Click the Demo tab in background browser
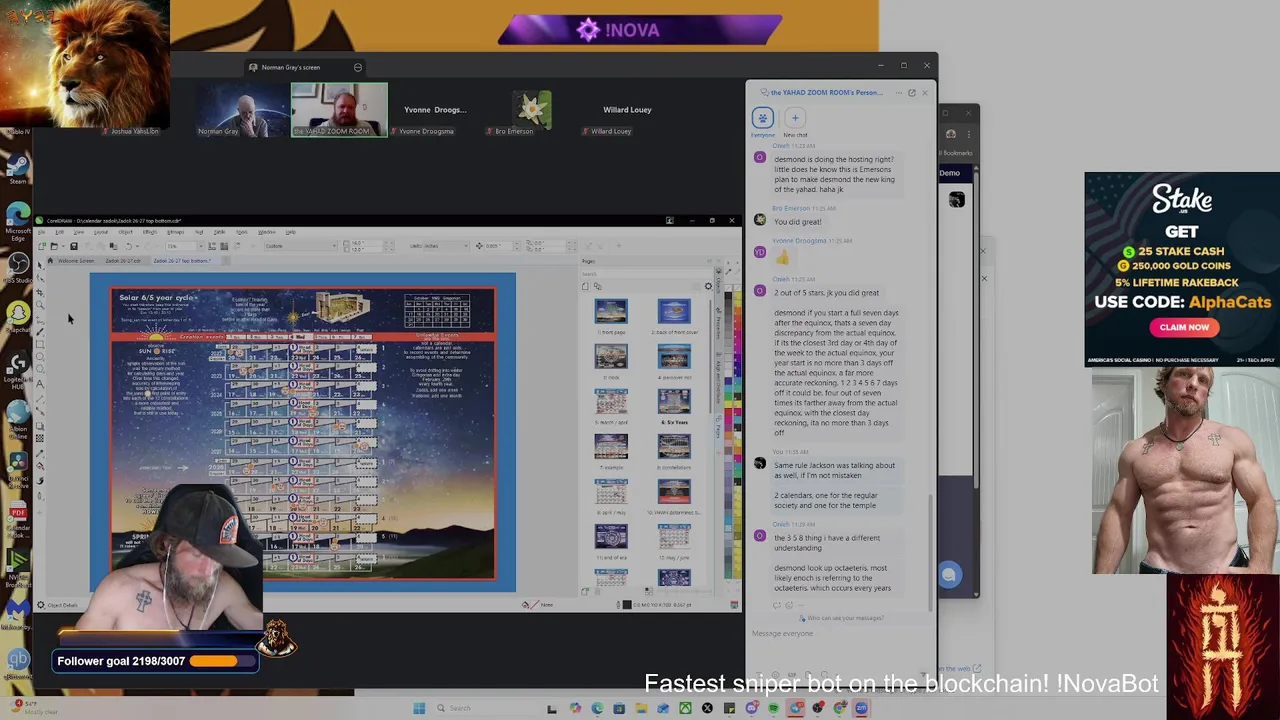 (x=949, y=173)
